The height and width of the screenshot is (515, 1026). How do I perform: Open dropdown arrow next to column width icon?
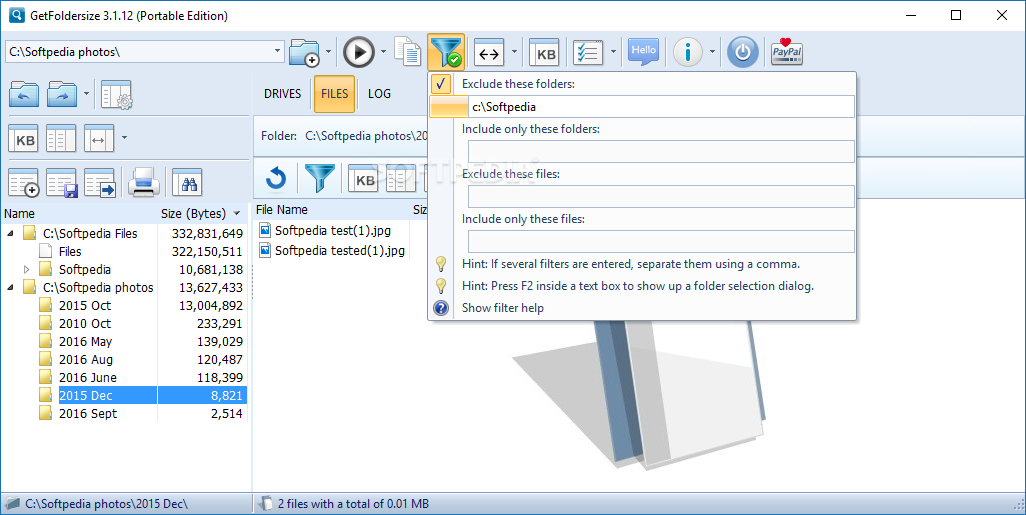pyautogui.click(x=514, y=52)
